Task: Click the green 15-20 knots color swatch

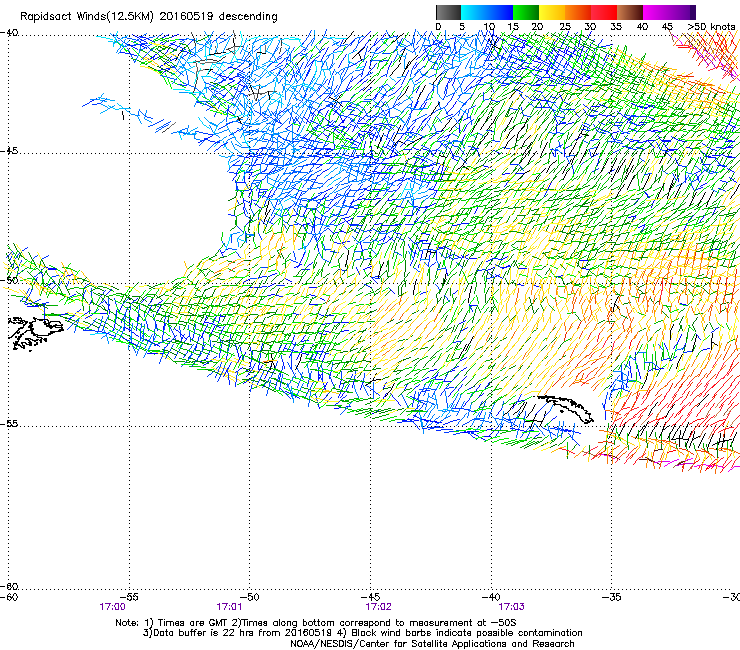Action: click(526, 12)
